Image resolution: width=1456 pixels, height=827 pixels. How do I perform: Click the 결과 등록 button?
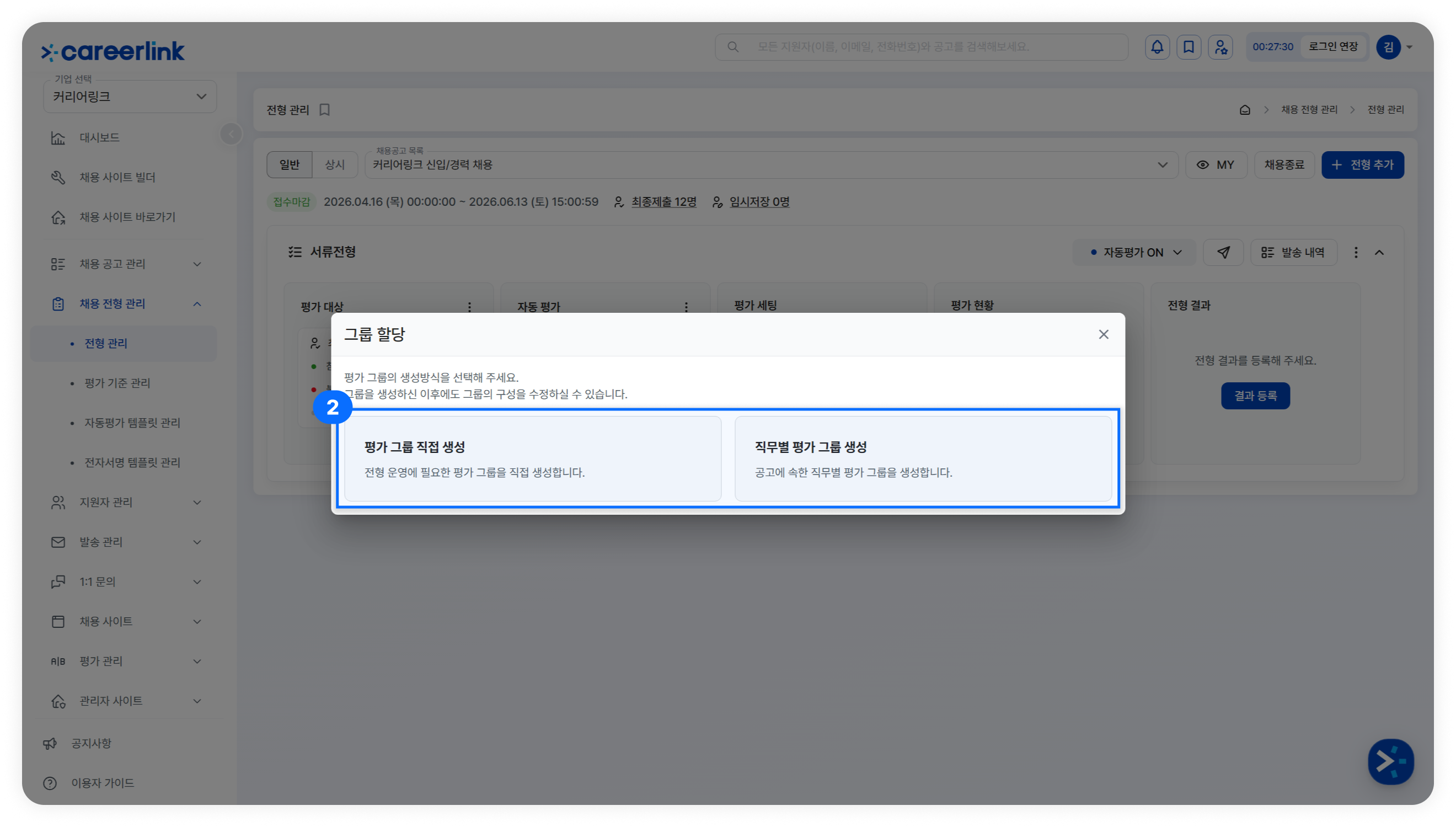tap(1255, 396)
